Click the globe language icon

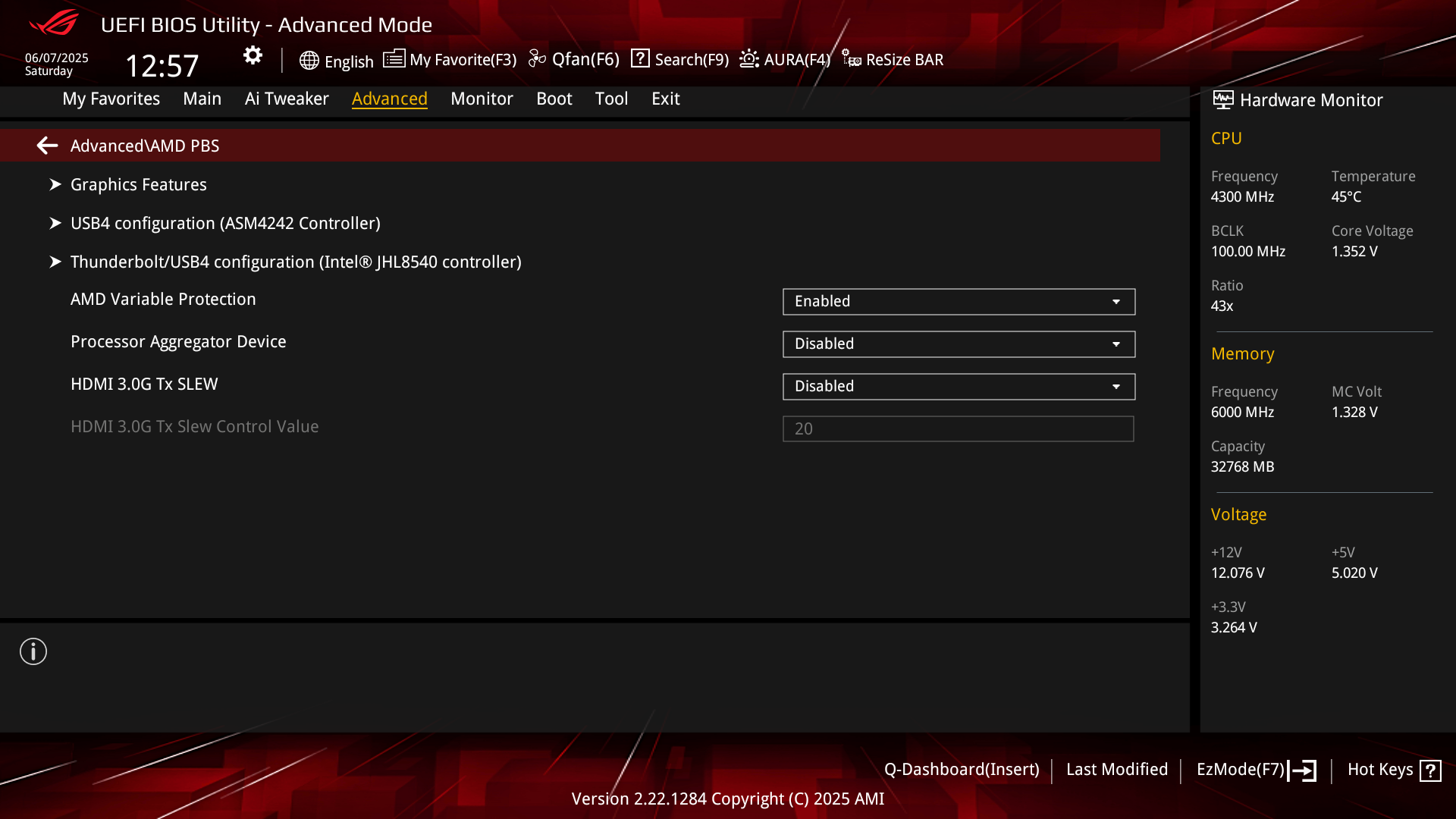(309, 61)
